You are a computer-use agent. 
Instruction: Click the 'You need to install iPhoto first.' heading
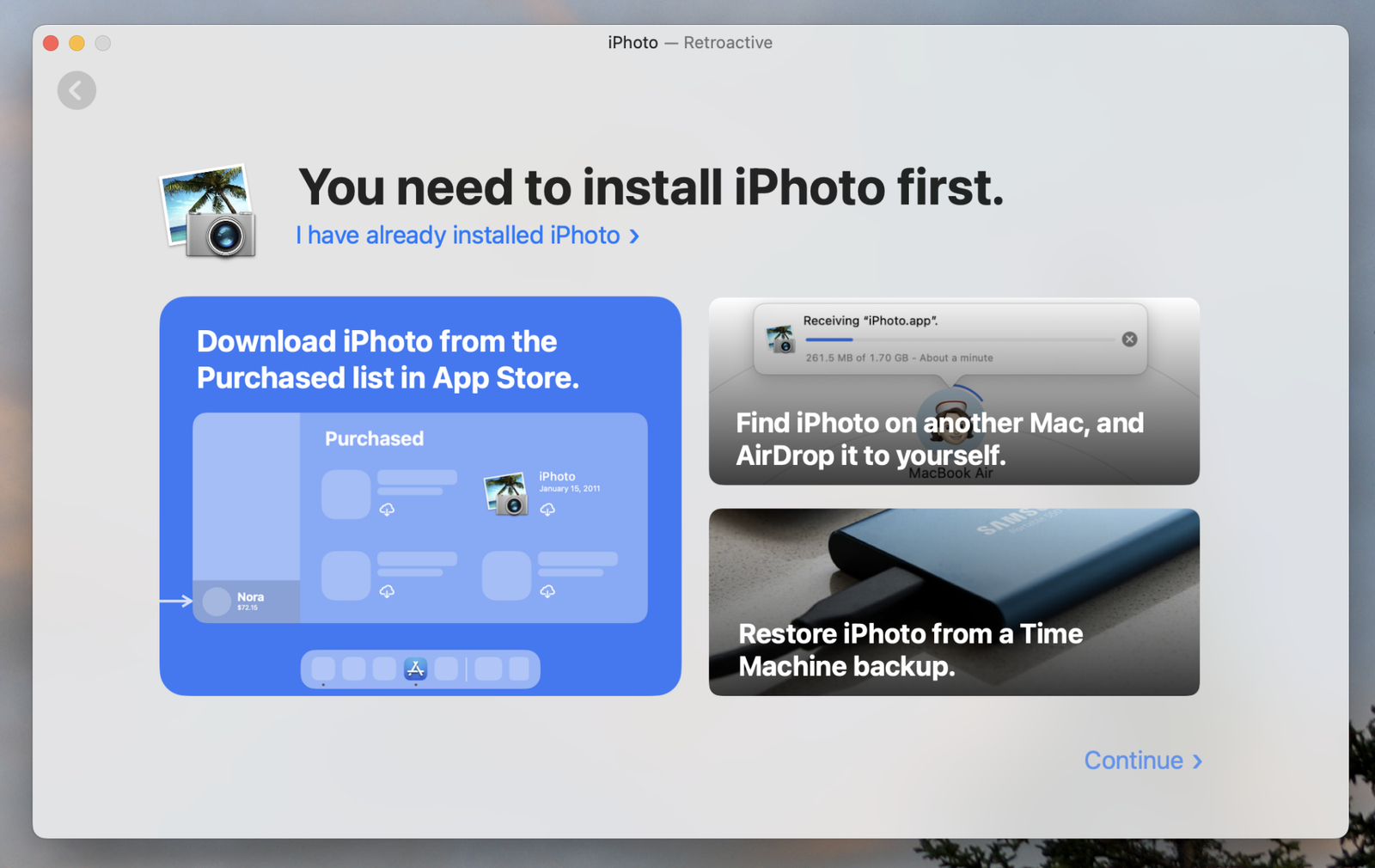pyautogui.click(x=651, y=187)
